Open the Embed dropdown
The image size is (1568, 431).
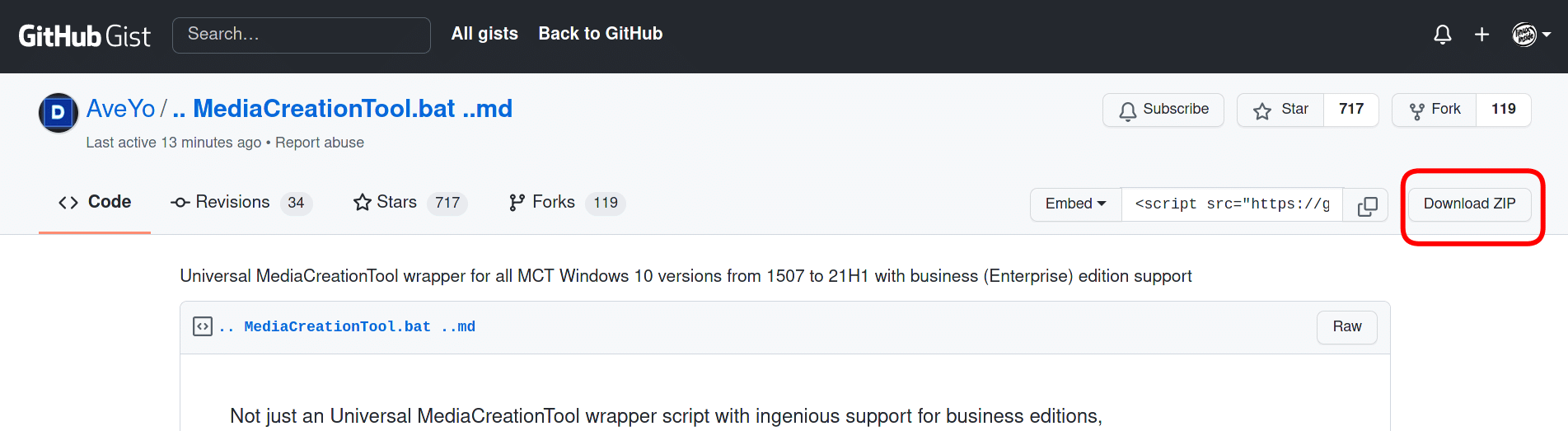(1075, 204)
